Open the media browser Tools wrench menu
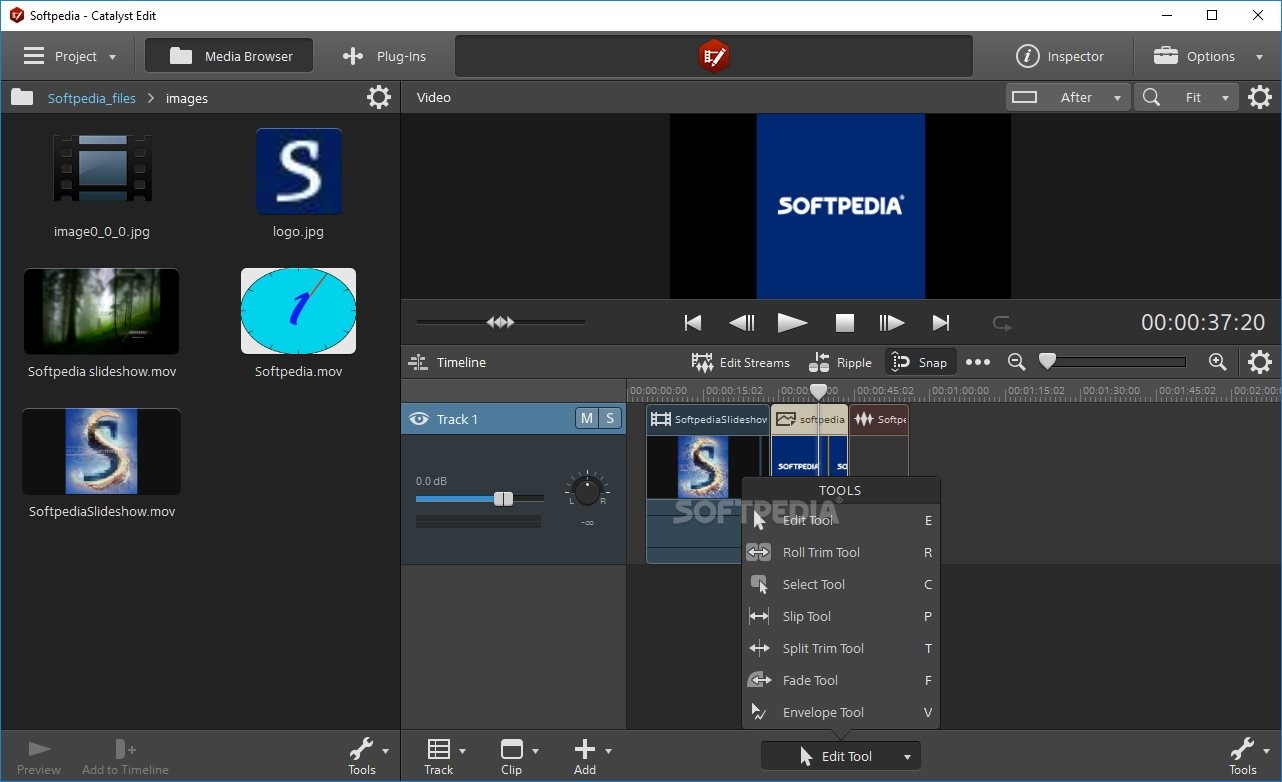Viewport: 1282px width, 782px height. pyautogui.click(x=367, y=756)
